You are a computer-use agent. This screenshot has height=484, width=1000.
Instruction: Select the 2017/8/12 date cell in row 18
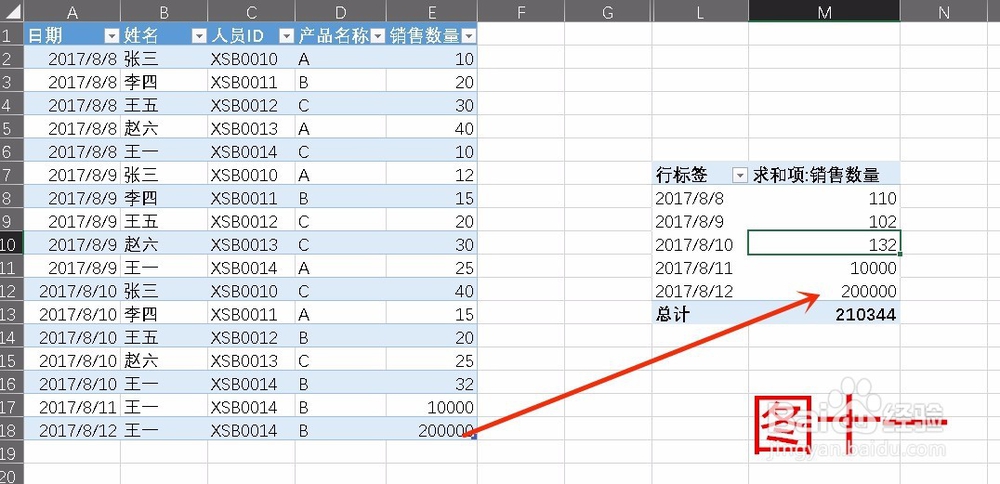click(x=71, y=430)
